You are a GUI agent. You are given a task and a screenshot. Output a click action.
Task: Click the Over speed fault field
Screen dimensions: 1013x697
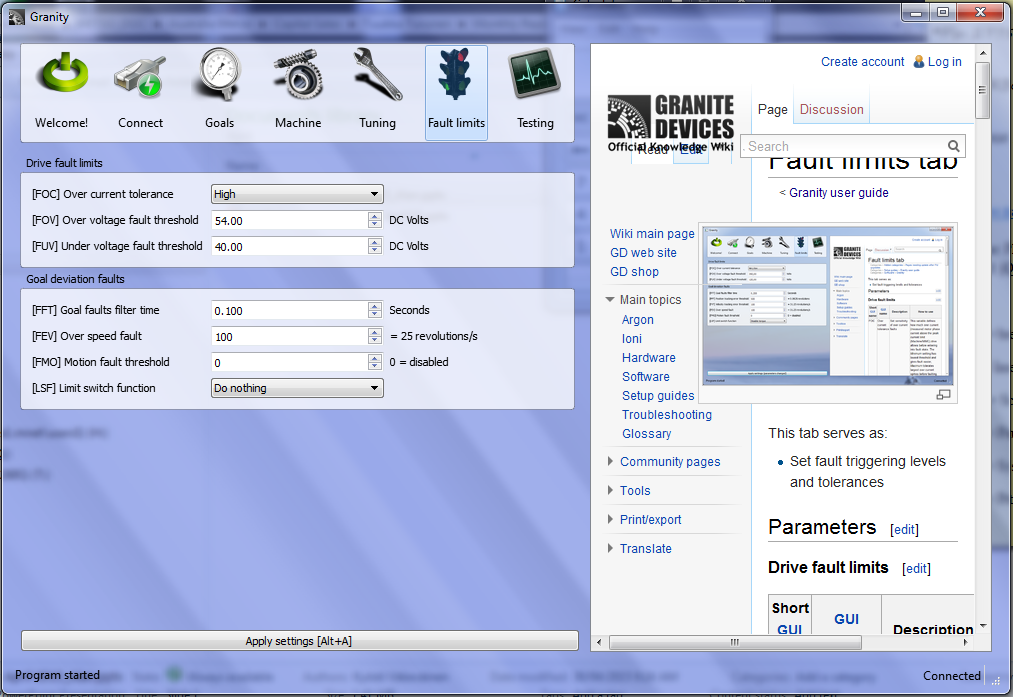click(x=290, y=337)
